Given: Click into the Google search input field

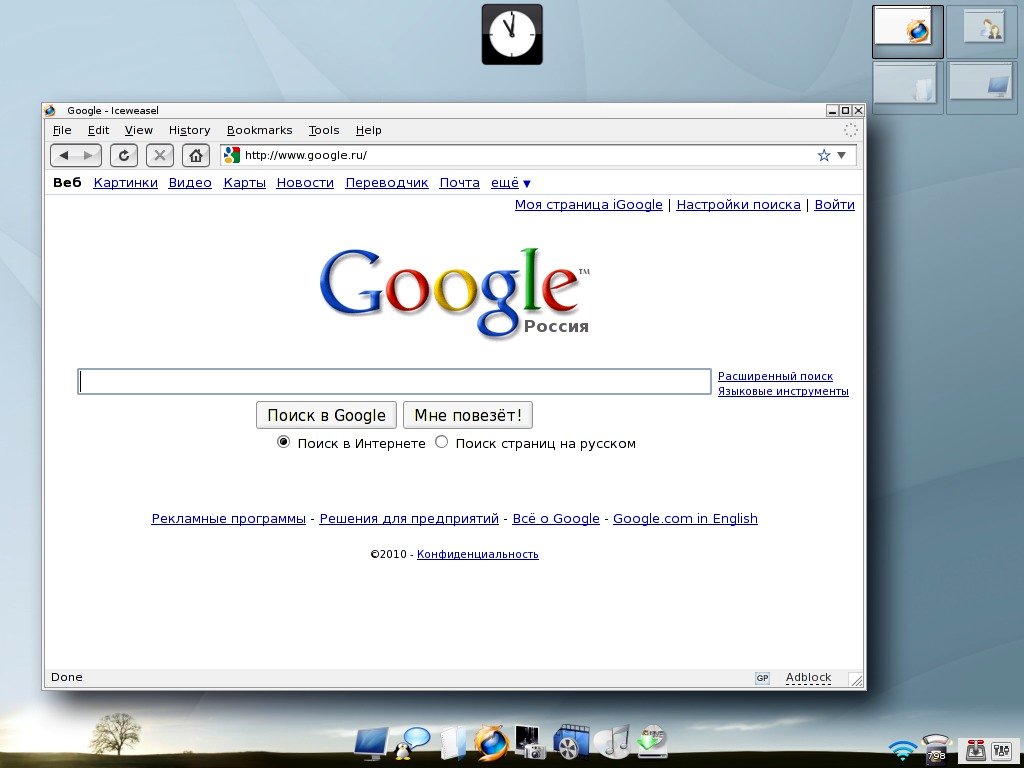Looking at the screenshot, I should click(394, 381).
